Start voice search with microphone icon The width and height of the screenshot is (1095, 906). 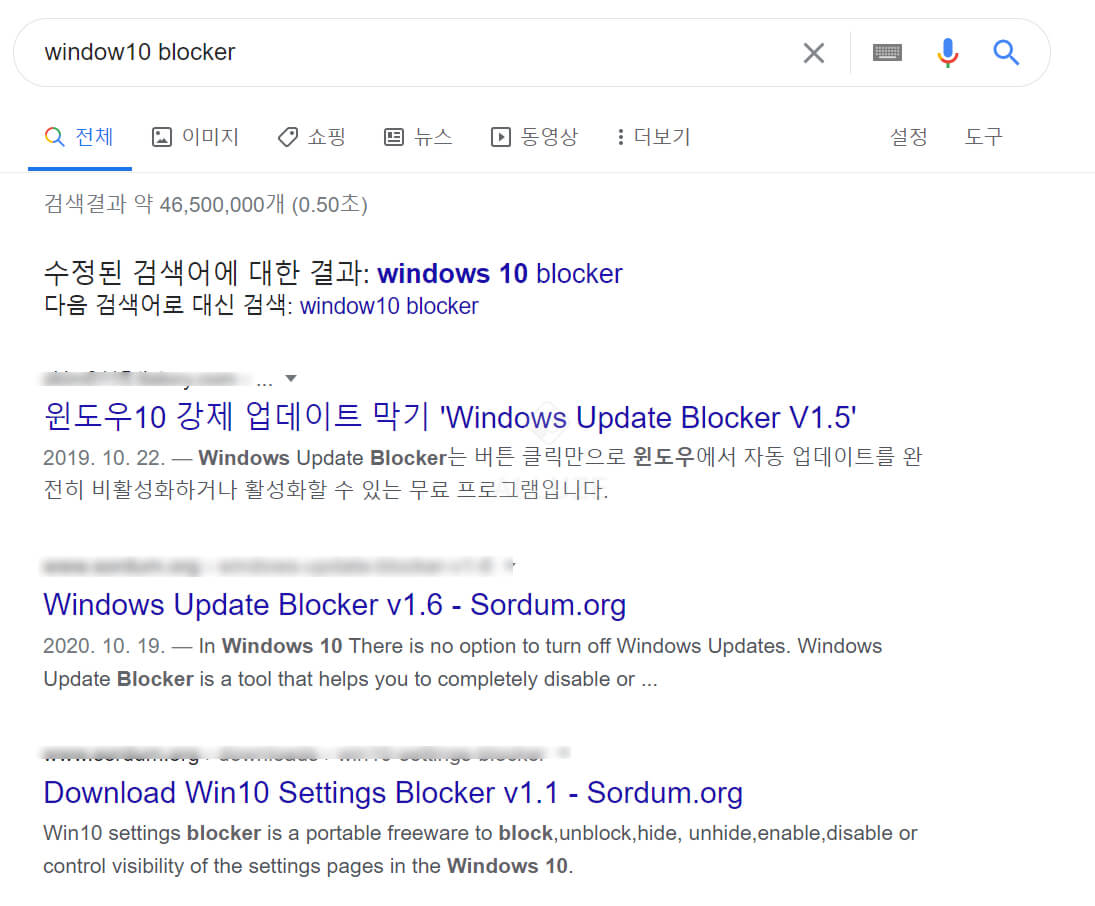point(948,53)
